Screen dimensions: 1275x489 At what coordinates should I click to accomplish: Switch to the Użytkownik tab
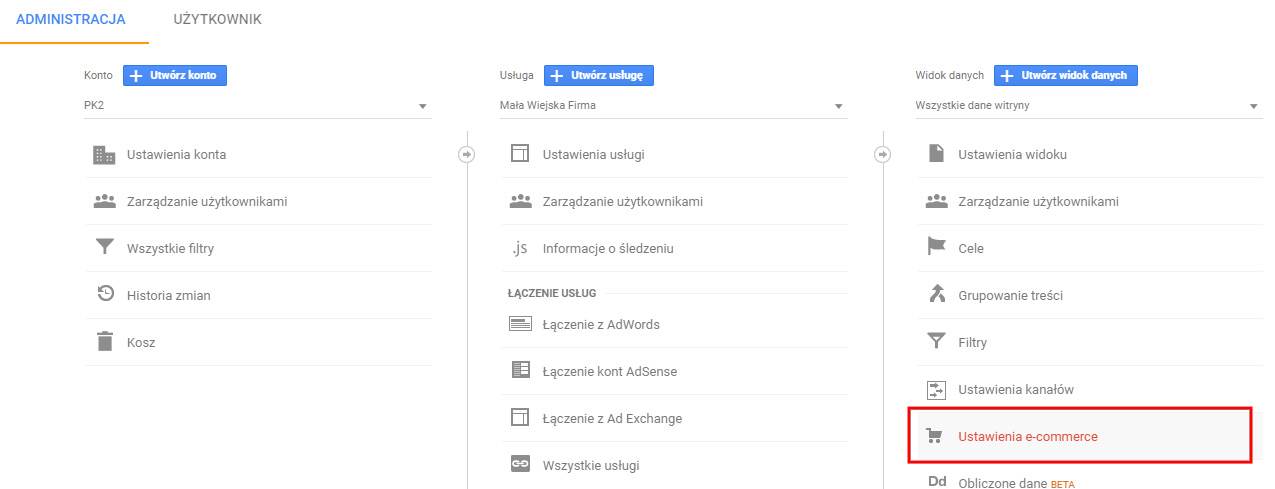point(217,20)
